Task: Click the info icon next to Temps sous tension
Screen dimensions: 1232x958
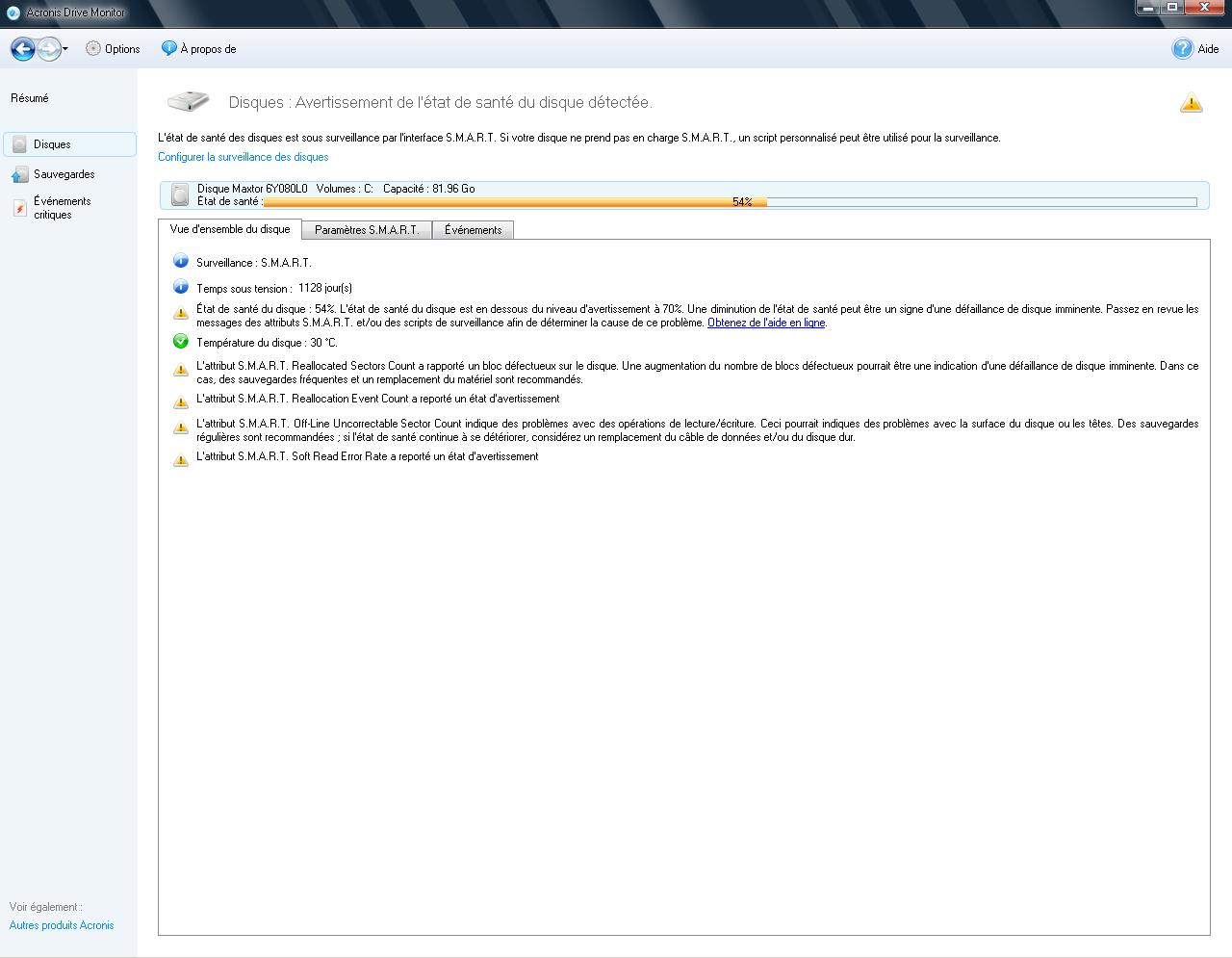Action: (x=180, y=287)
